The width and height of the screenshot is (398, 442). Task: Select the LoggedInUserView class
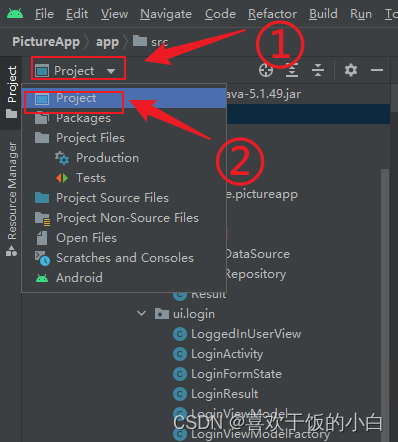point(246,334)
